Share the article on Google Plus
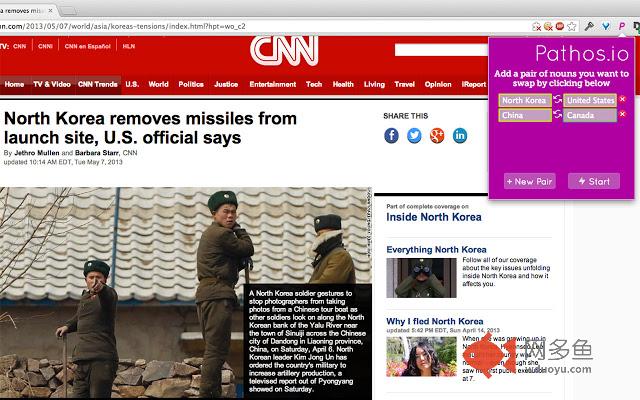This screenshot has height=400, width=640. tap(437, 136)
